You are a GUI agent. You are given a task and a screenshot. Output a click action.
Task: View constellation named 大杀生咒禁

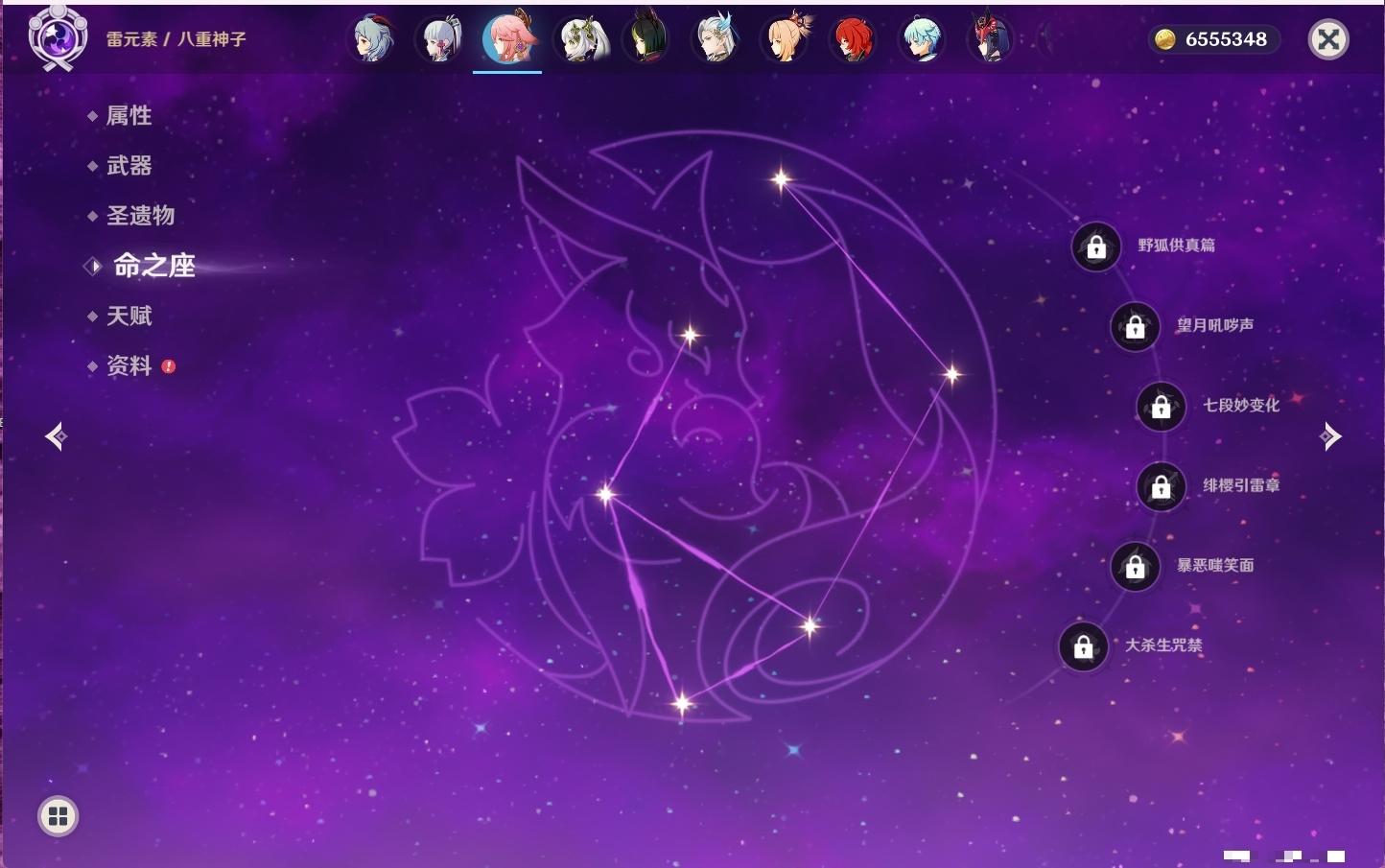pyautogui.click(x=1163, y=645)
